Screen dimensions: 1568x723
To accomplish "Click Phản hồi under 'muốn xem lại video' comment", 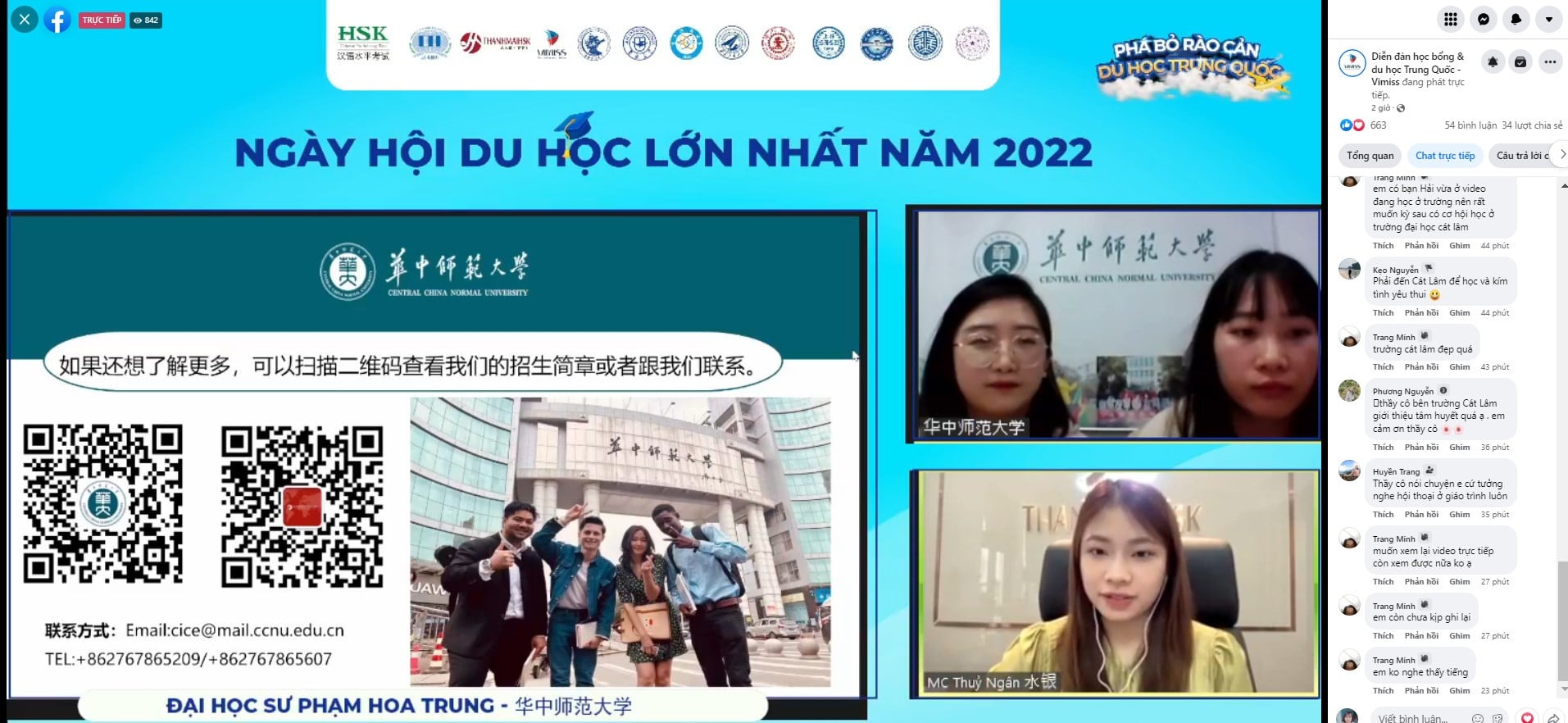I will pos(1421,582).
